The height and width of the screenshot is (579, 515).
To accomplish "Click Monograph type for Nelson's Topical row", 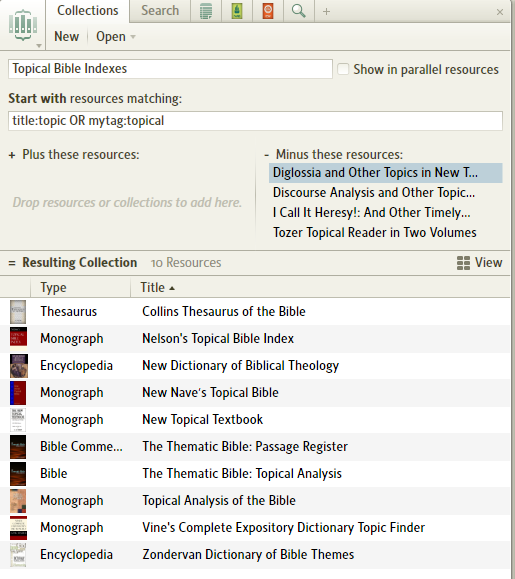I will click(x=72, y=339).
